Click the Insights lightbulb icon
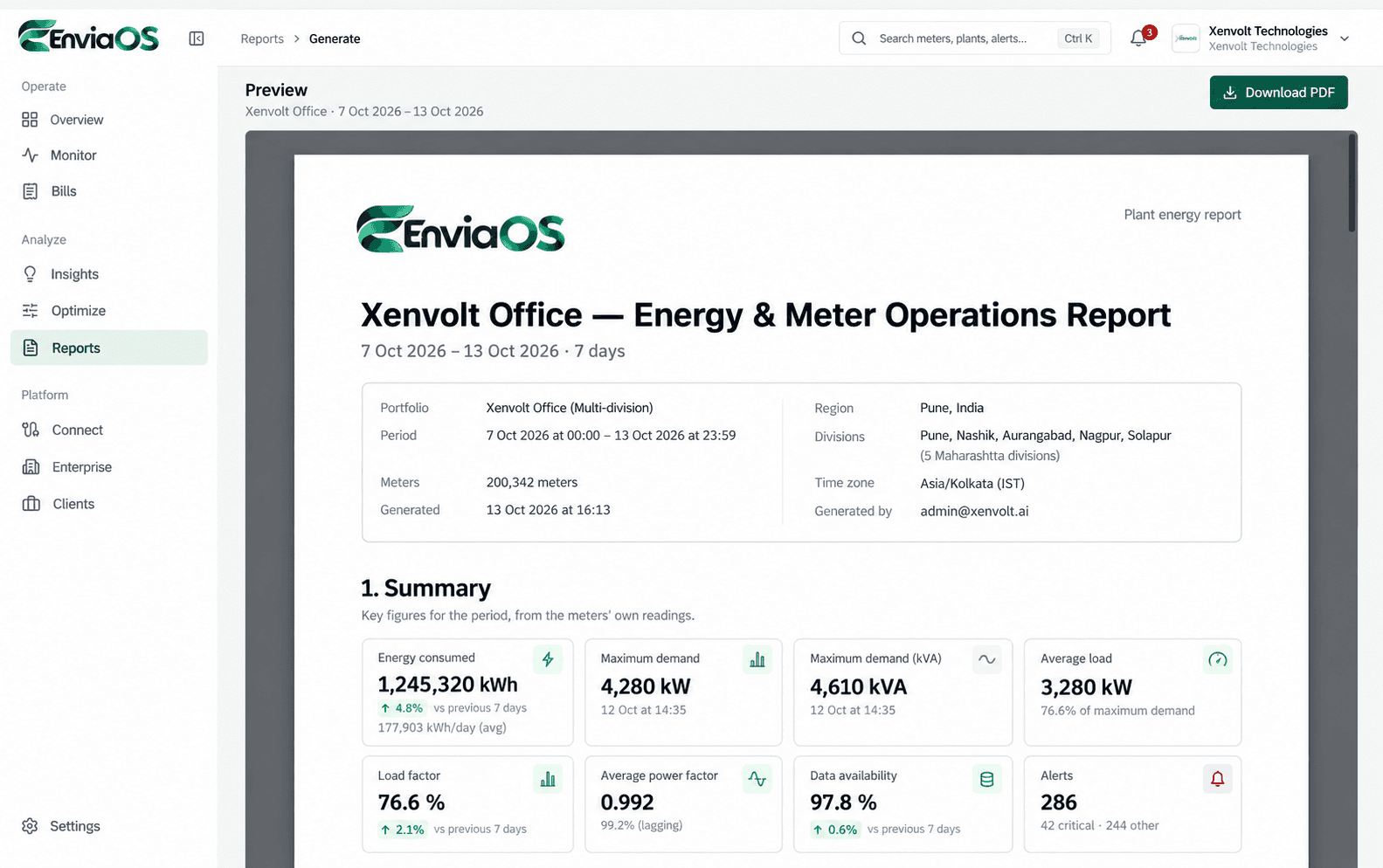The height and width of the screenshot is (868, 1383). 30,274
